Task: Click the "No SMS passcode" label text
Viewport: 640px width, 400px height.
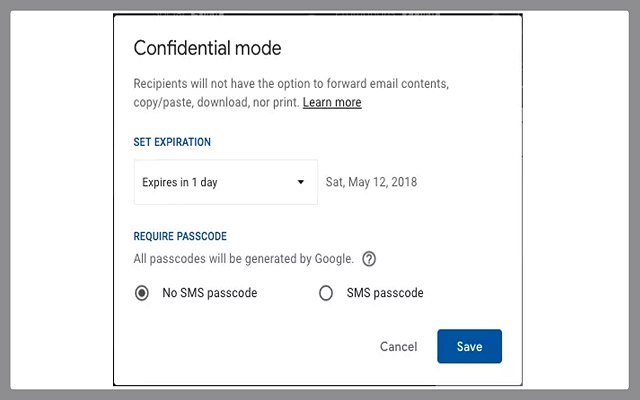Action: click(x=210, y=293)
